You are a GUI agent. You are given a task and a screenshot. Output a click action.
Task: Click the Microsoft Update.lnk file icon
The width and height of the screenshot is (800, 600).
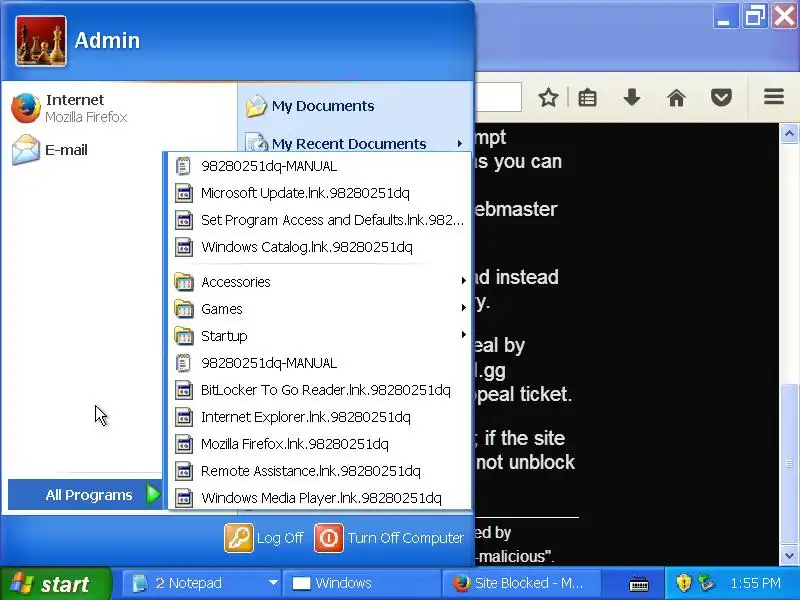[184, 193]
